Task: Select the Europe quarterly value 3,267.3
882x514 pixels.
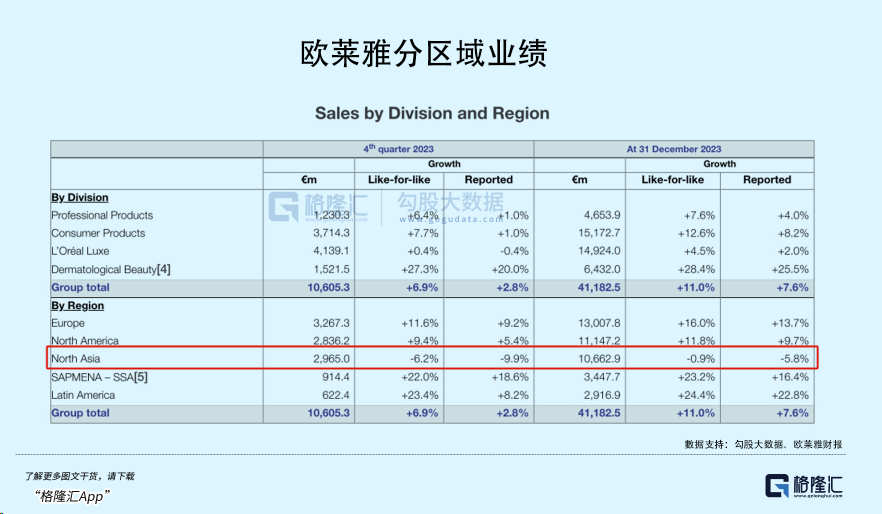Action: pyautogui.click(x=331, y=323)
